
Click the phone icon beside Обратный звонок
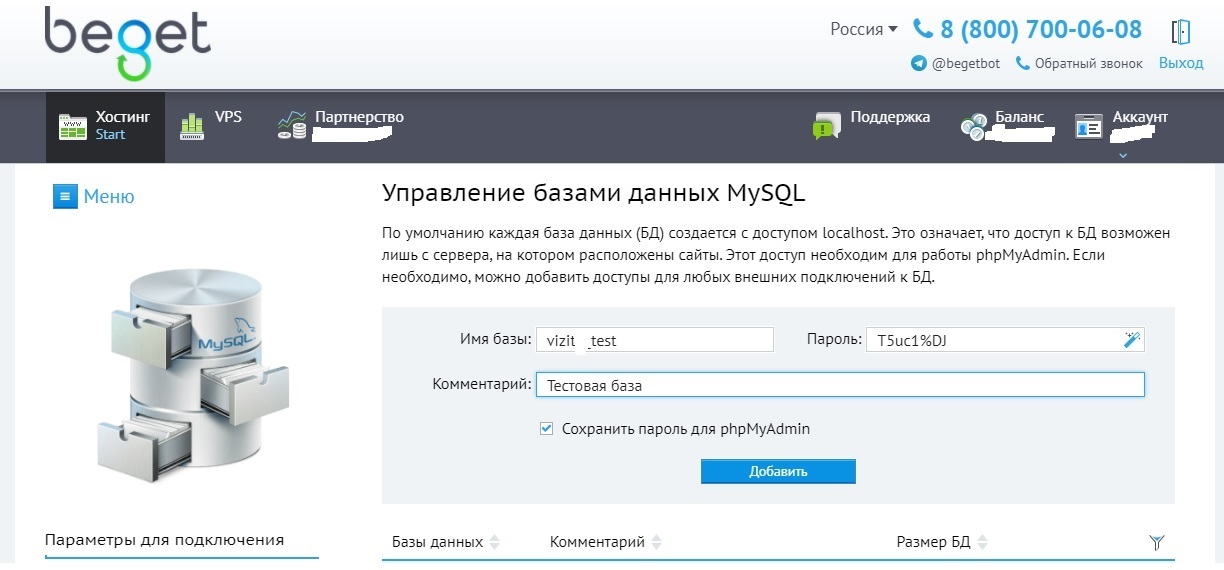click(x=1022, y=63)
